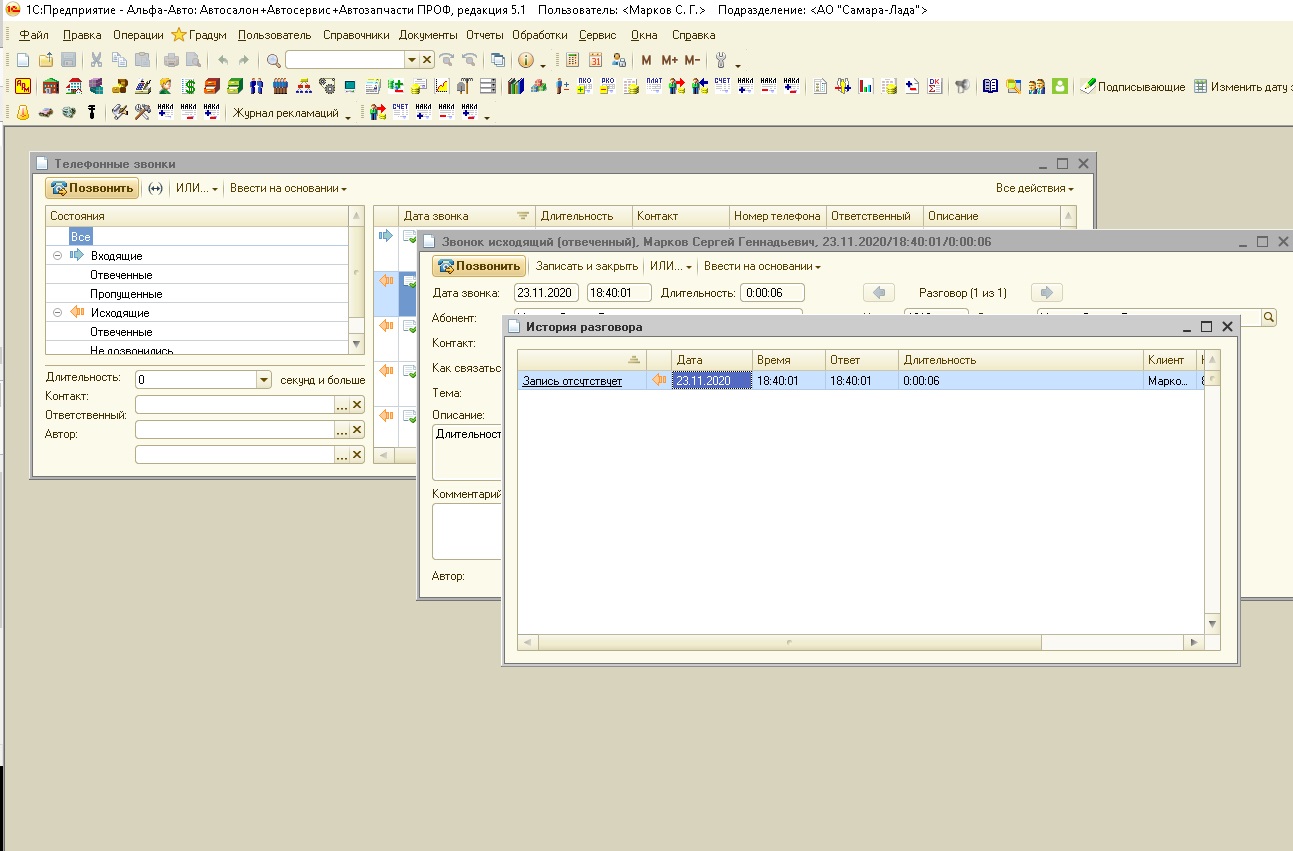This screenshot has height=851, width=1293.
Task: Click the new document icon in main toolbar
Action: pos(23,60)
